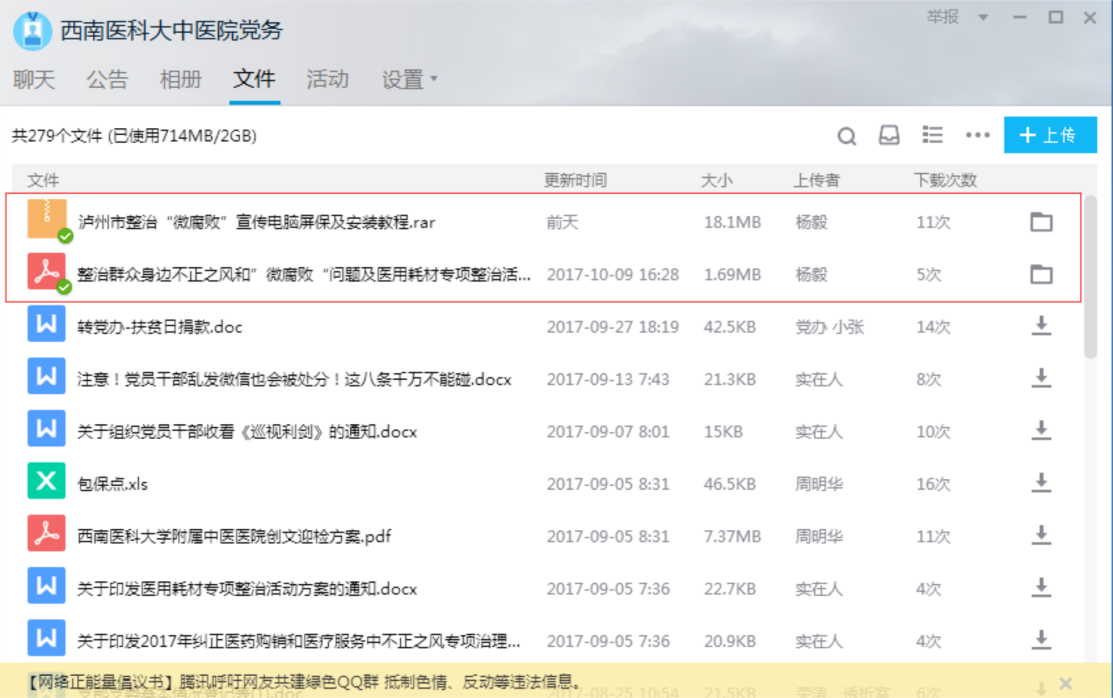The image size is (1113, 698).
Task: Open the 相册 tab
Action: click(181, 80)
